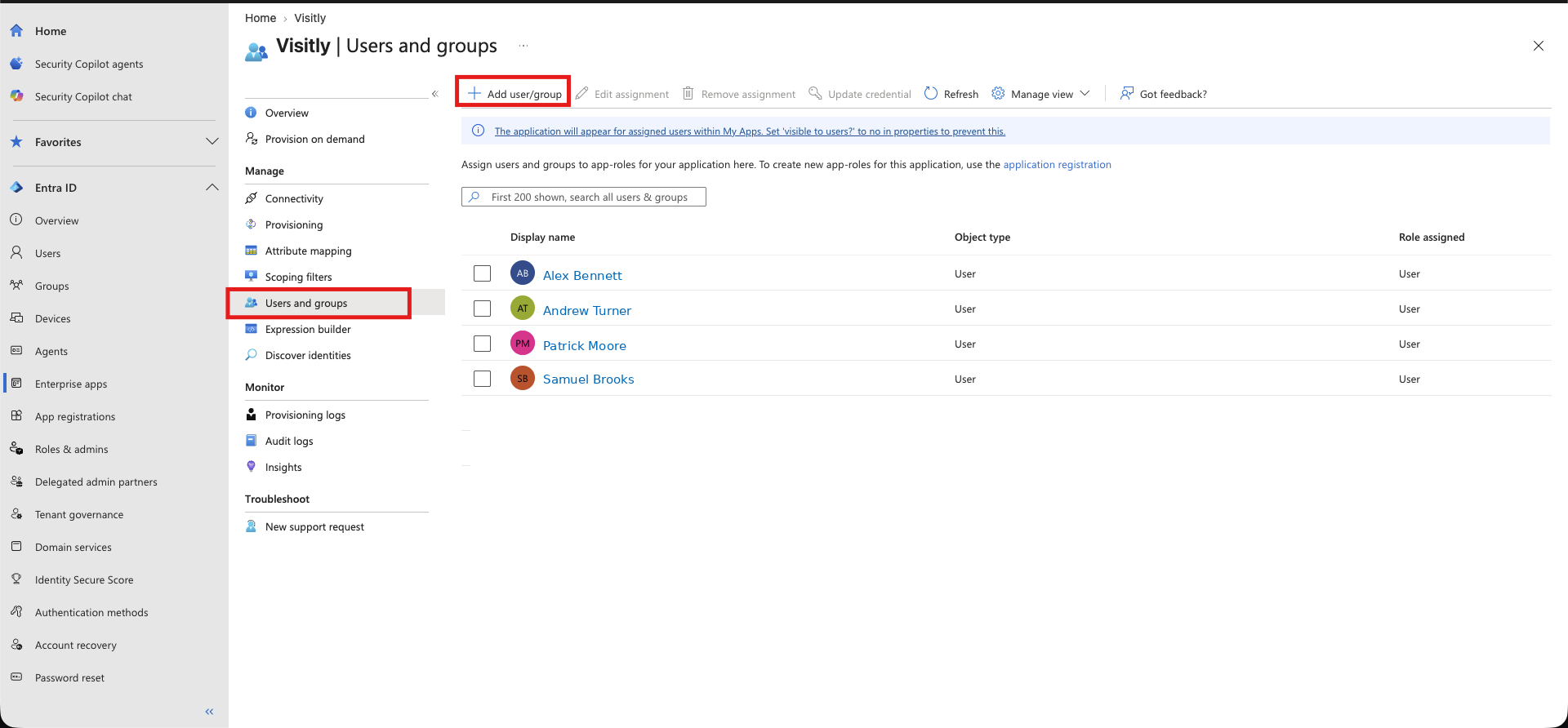Click the Entra ID diamond icon
The height and width of the screenshot is (728, 1568).
(x=16, y=187)
